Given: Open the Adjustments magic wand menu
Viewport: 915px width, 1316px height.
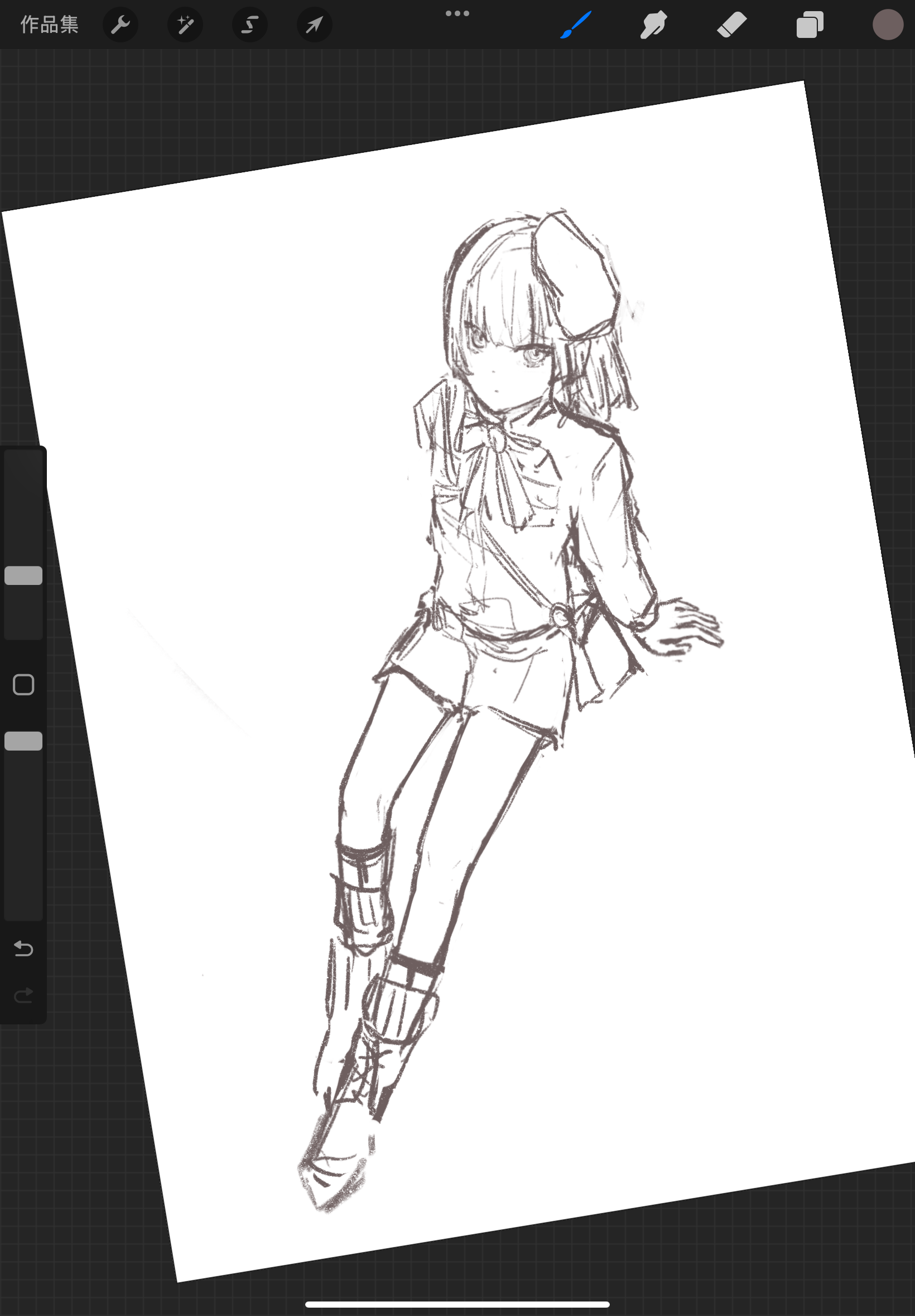Looking at the screenshot, I should pos(185,25).
